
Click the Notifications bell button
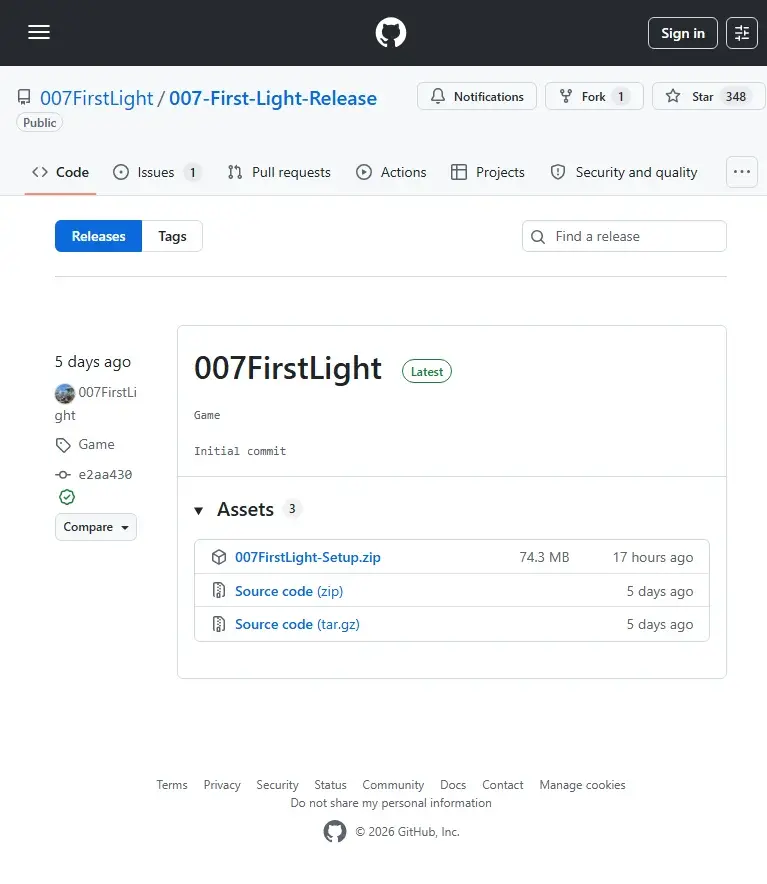pyautogui.click(x=477, y=96)
